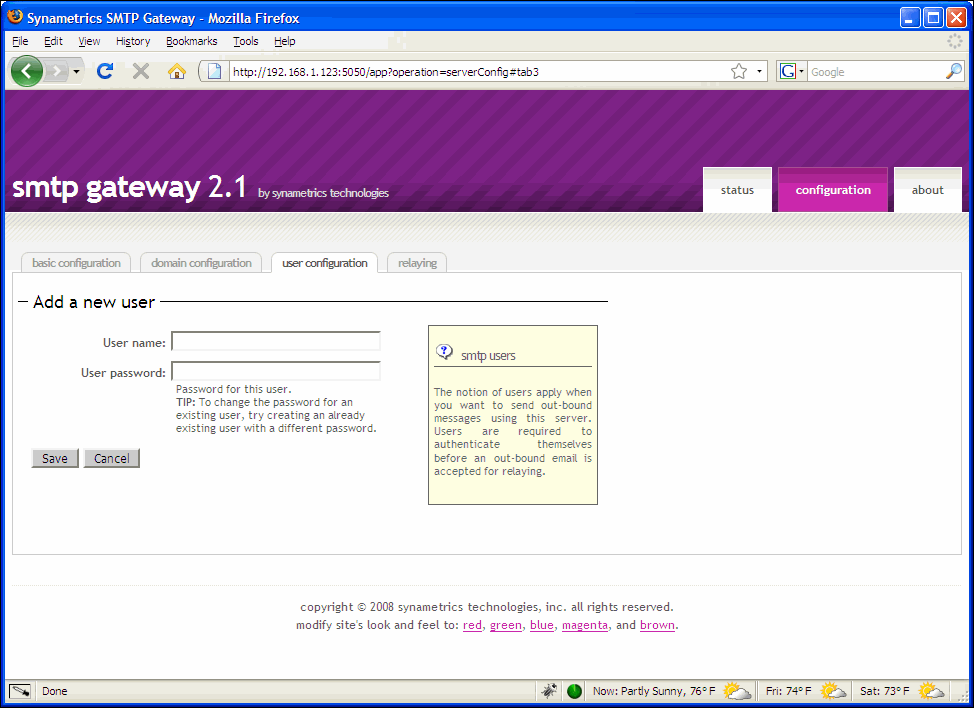Image resolution: width=974 pixels, height=708 pixels.
Task: Open the address bar history dropdown
Action: tap(759, 71)
